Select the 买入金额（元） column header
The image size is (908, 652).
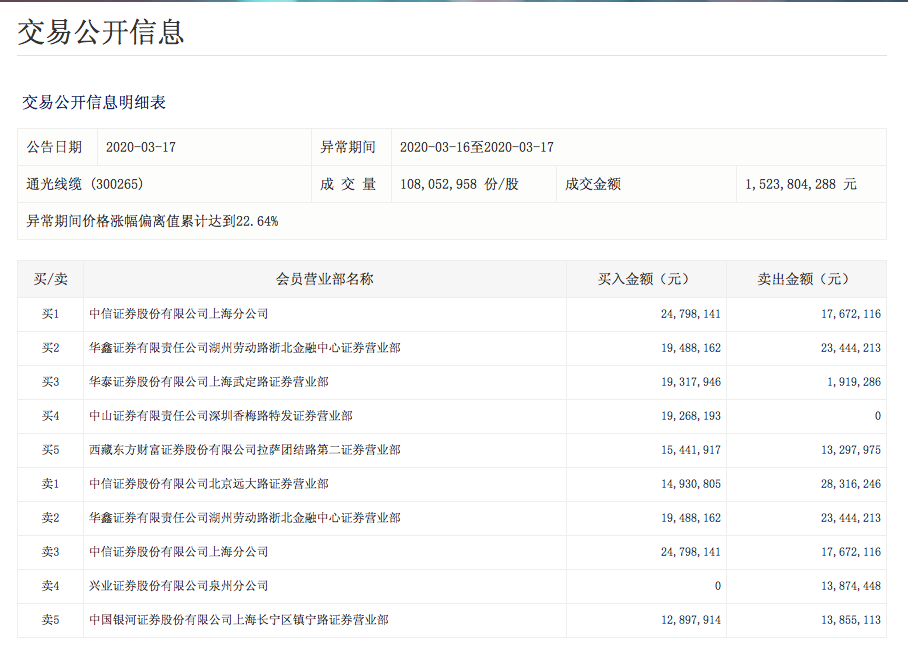click(x=645, y=279)
